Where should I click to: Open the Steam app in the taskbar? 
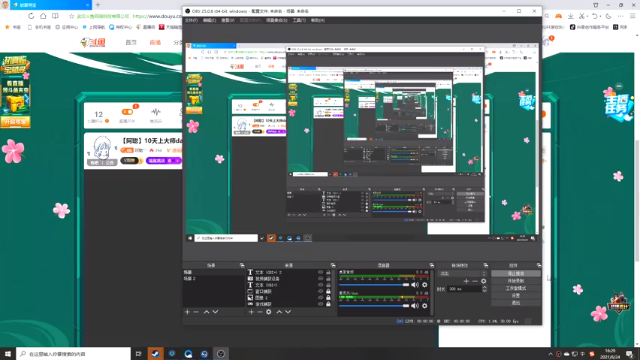(155, 353)
